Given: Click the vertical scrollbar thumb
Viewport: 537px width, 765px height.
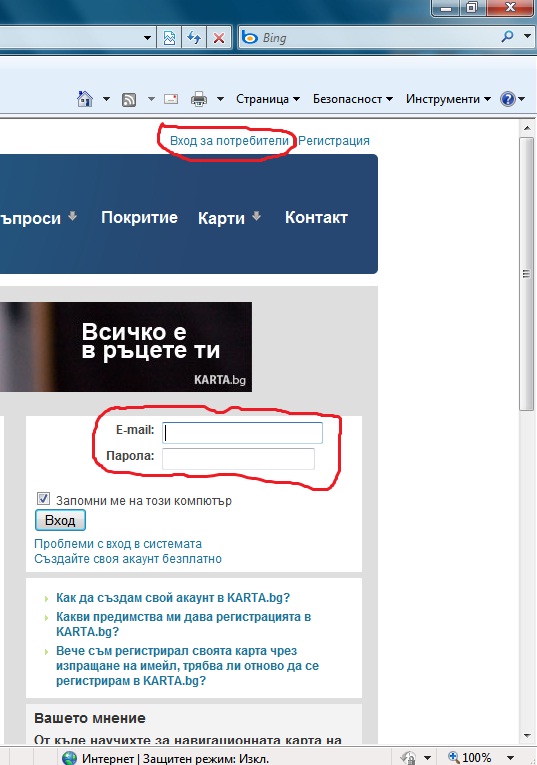Looking at the screenshot, I should click(x=527, y=274).
